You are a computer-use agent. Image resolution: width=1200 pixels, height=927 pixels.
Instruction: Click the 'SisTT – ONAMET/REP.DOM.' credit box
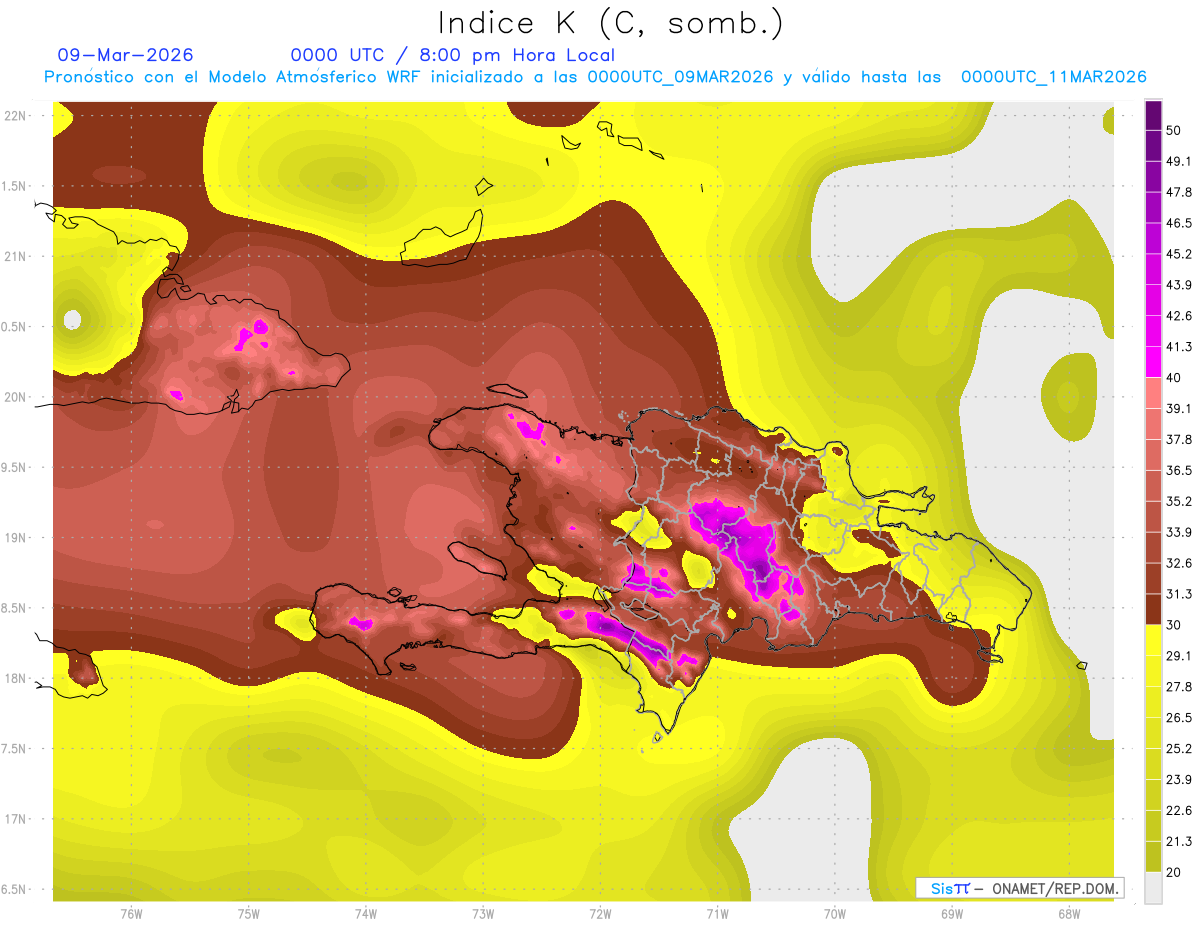1020,888
